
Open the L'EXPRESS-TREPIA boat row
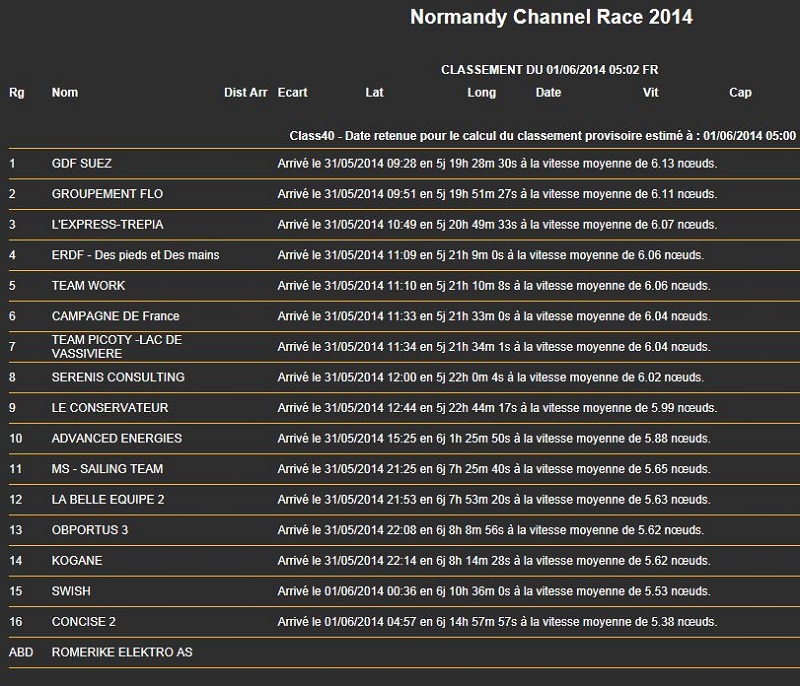click(x=107, y=224)
